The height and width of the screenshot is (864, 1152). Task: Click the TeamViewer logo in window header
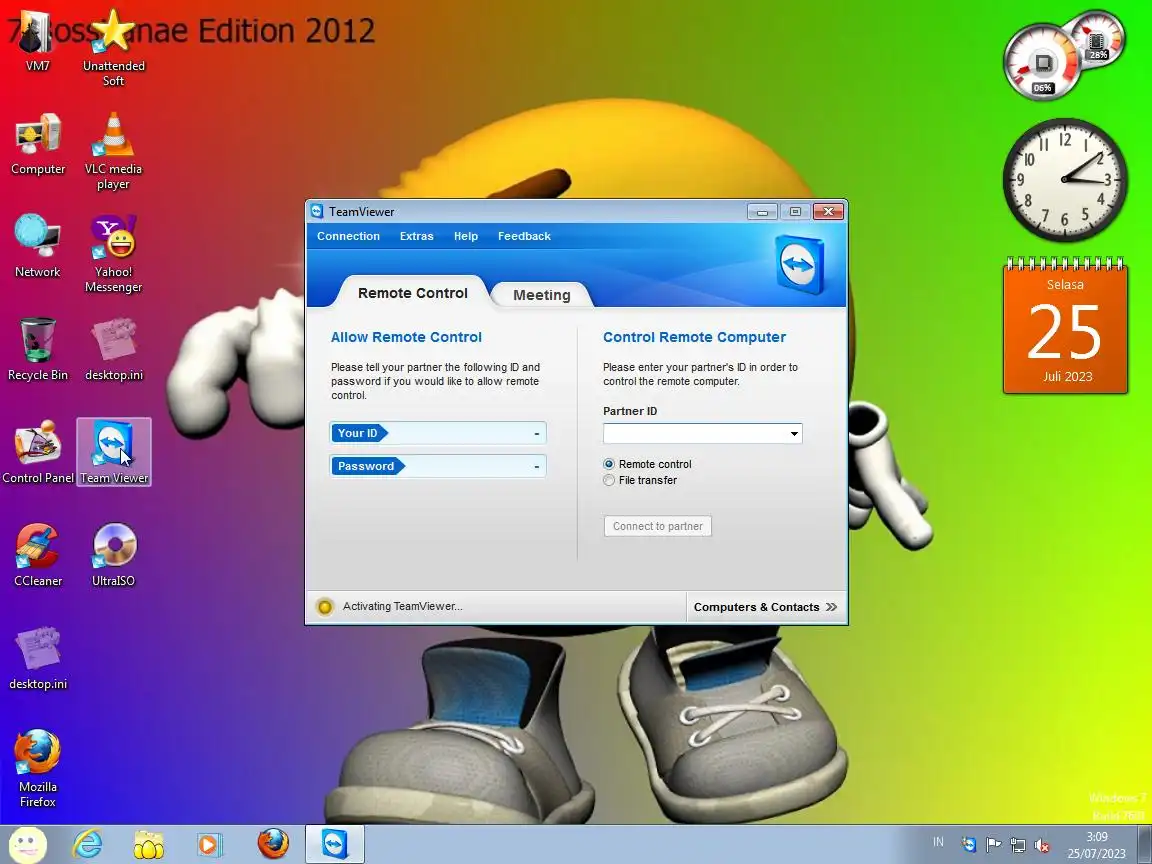pos(799,264)
